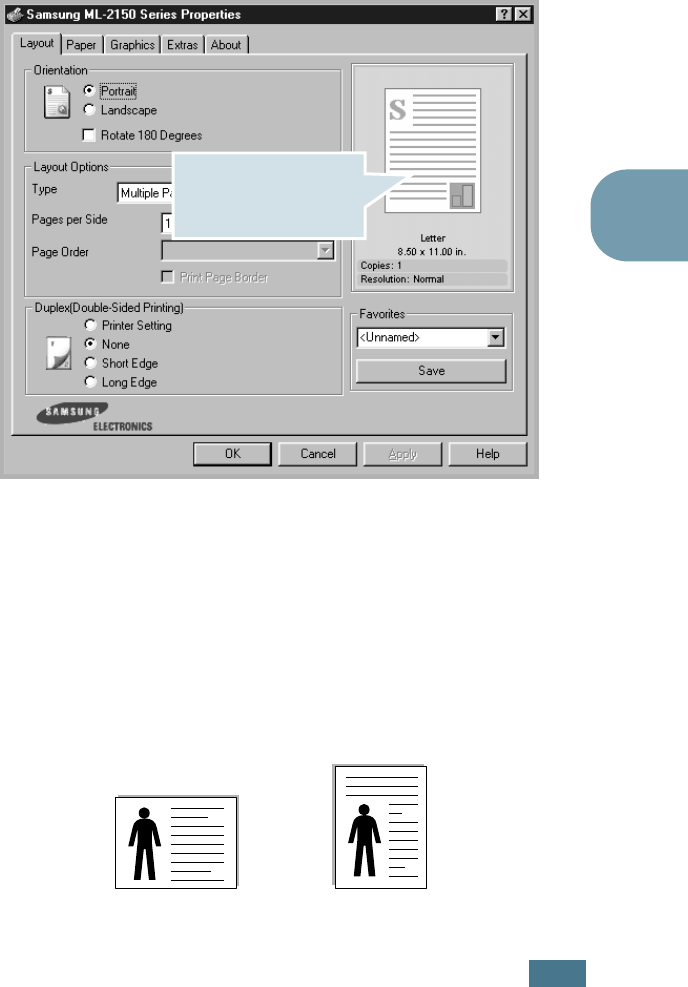688x987 pixels.
Task: Close the Properties dialog
Action: (522, 14)
